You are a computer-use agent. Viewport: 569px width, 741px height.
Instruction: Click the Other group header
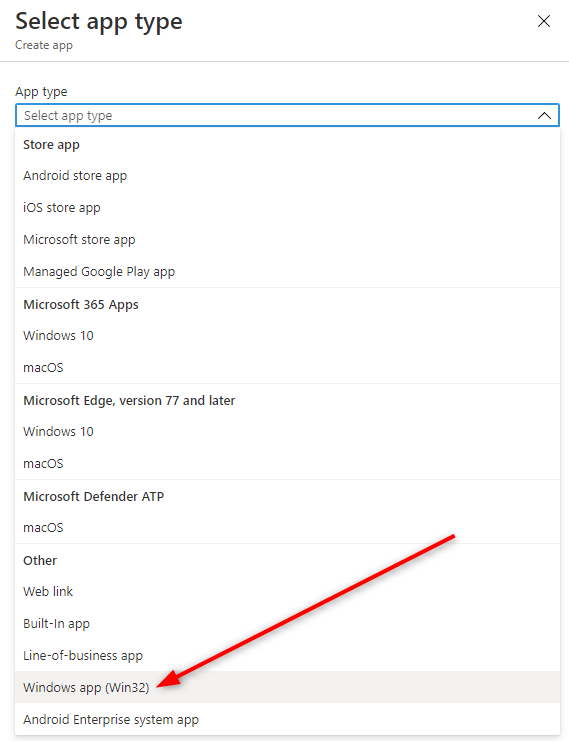tap(40, 560)
